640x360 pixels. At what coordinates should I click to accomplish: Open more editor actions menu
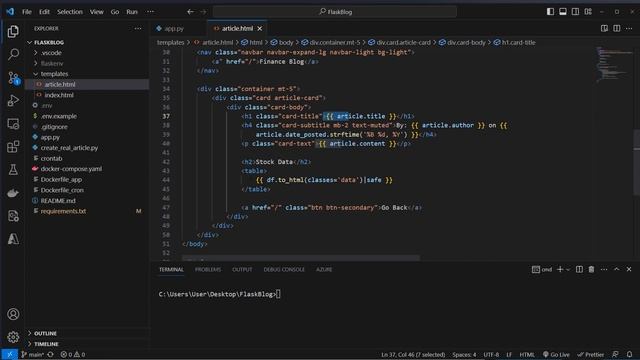tap(629, 28)
